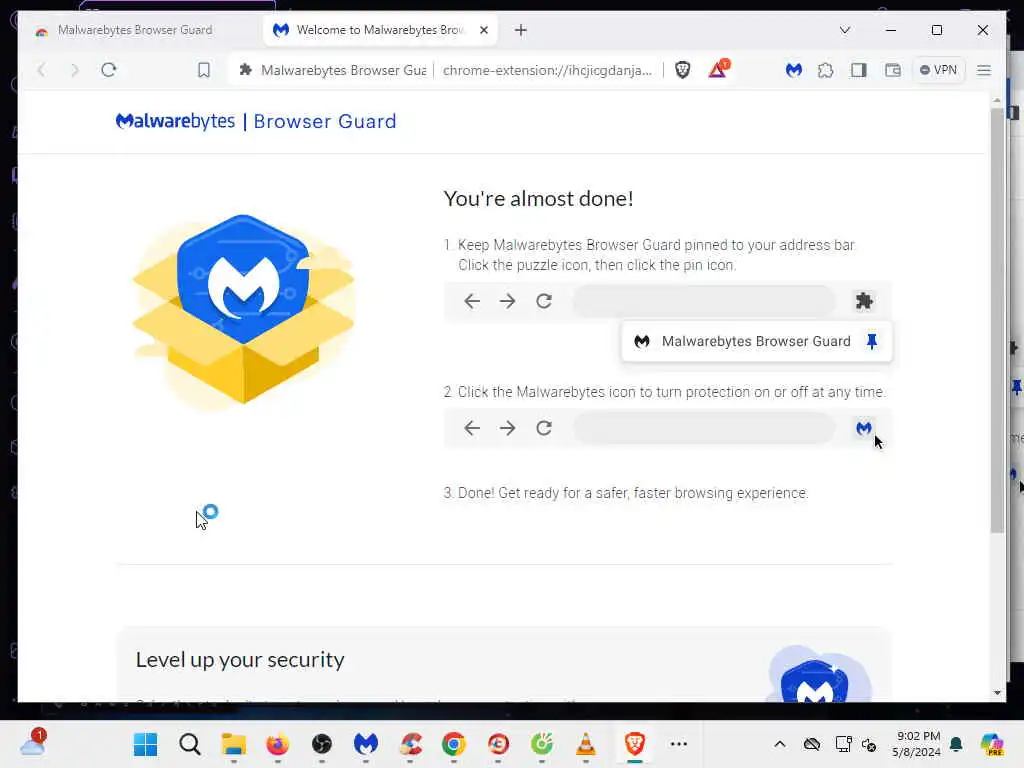Open the Malwarebytes extension toolbar icon
Screen dimensions: 1024x768
click(793, 70)
